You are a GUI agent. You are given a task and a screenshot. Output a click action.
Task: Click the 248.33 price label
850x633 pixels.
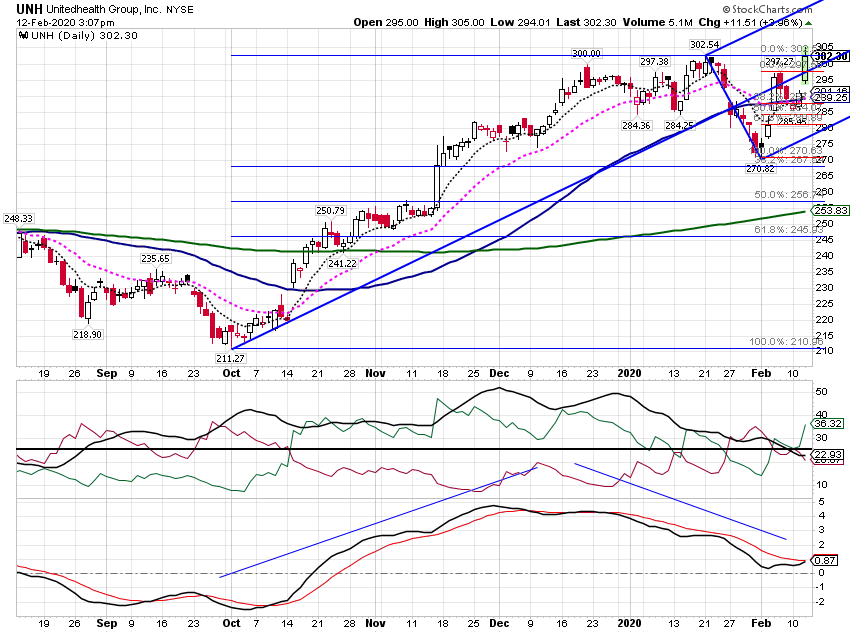click(x=18, y=218)
